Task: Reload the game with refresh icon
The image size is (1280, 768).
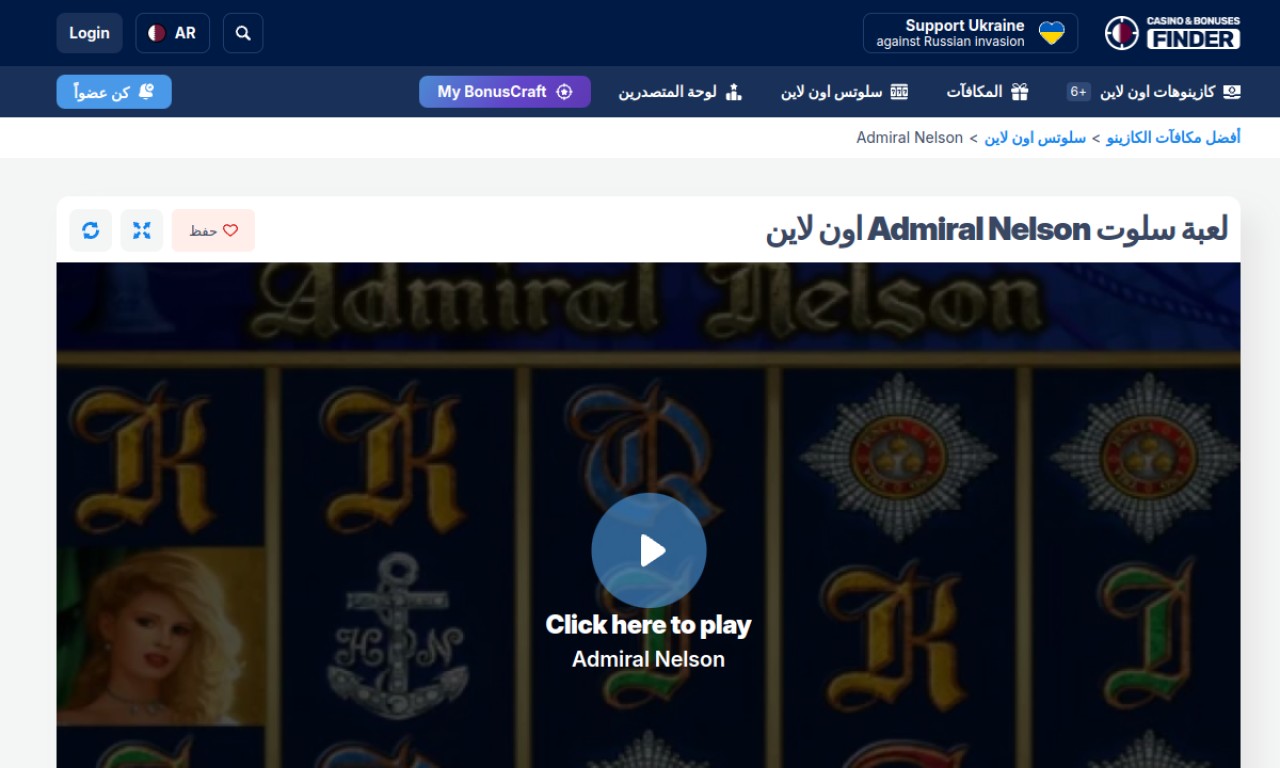Action: (91, 231)
